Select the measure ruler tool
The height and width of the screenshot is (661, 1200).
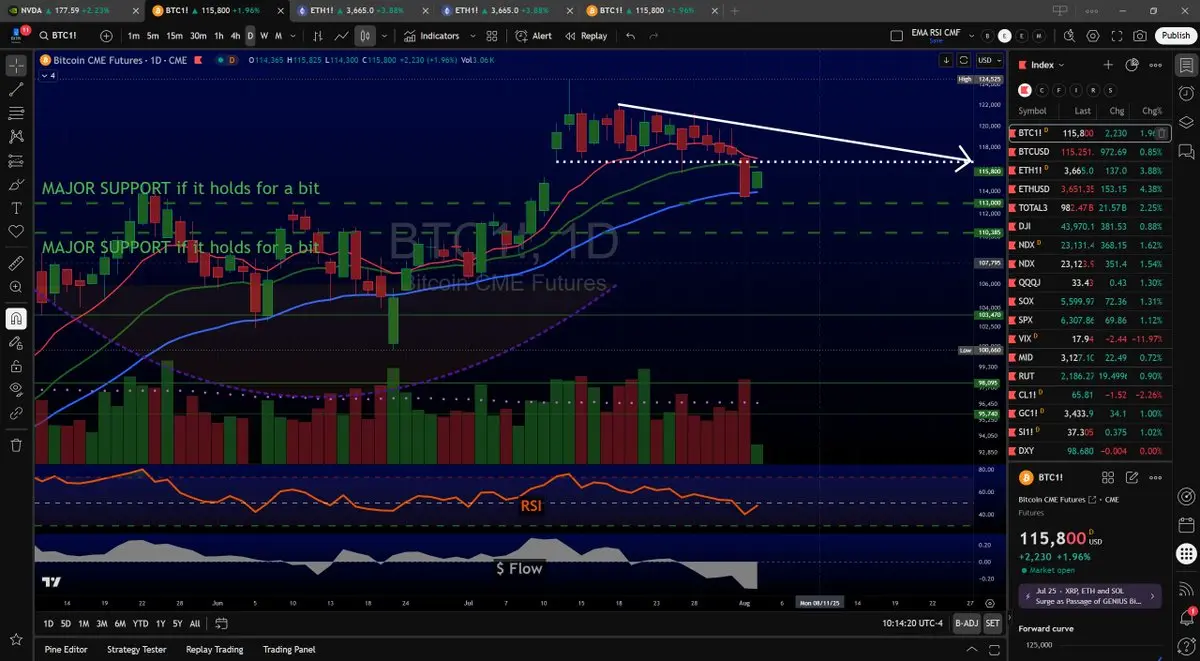pyautogui.click(x=16, y=264)
